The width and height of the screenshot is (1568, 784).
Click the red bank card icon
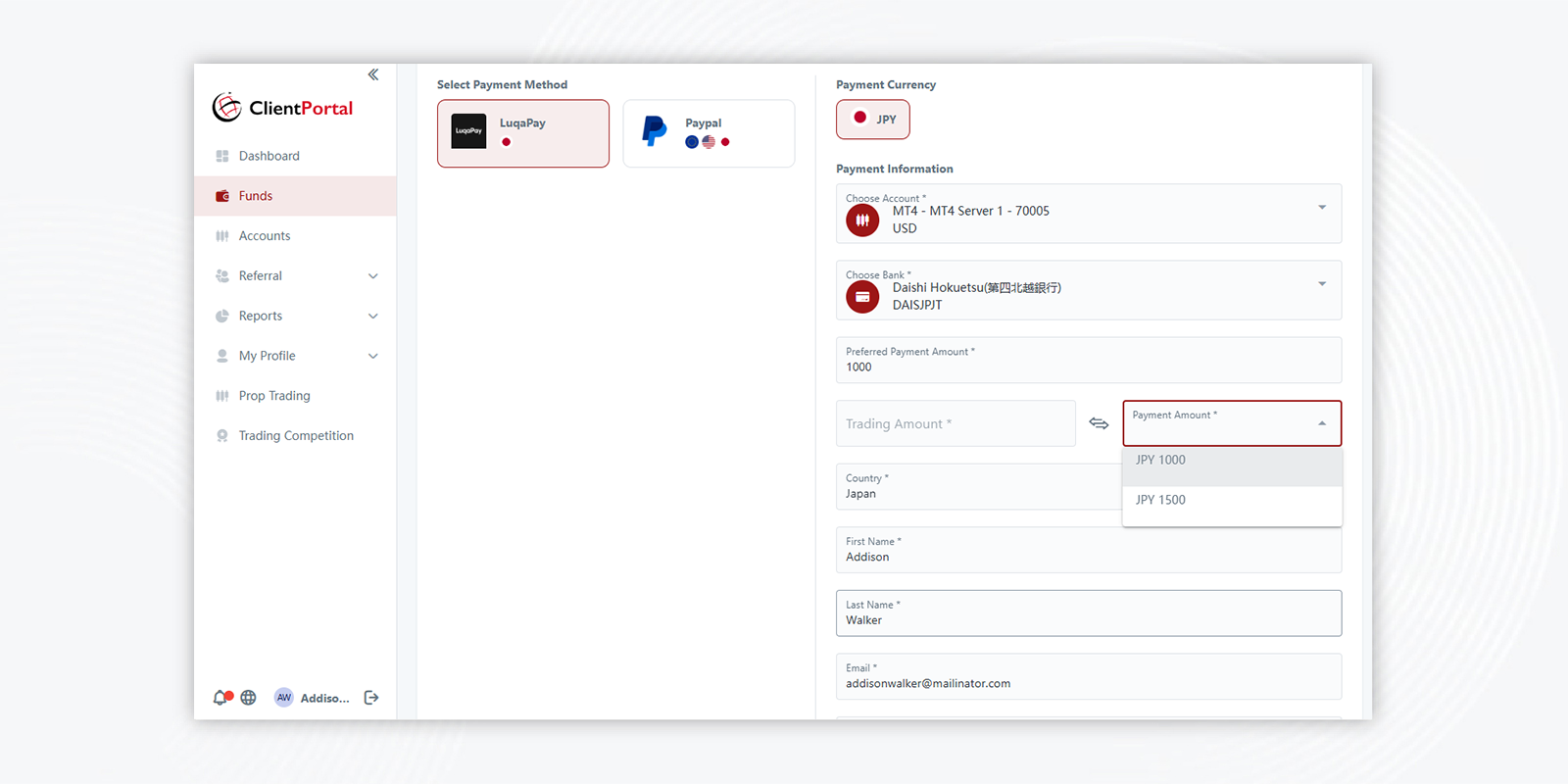click(x=862, y=297)
